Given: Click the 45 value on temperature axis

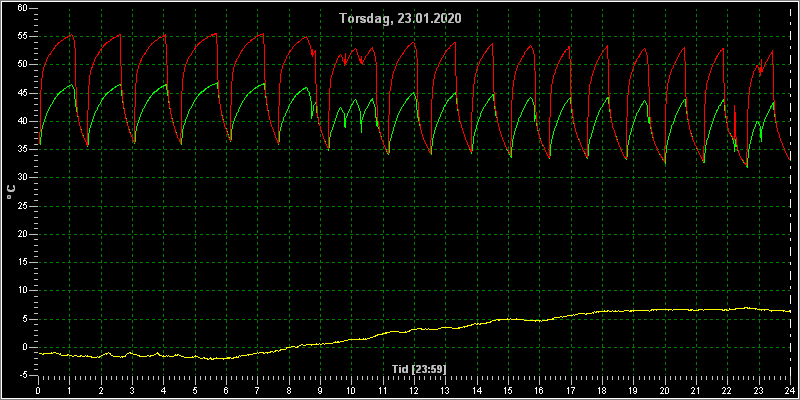Looking at the screenshot, I should pos(22,92).
